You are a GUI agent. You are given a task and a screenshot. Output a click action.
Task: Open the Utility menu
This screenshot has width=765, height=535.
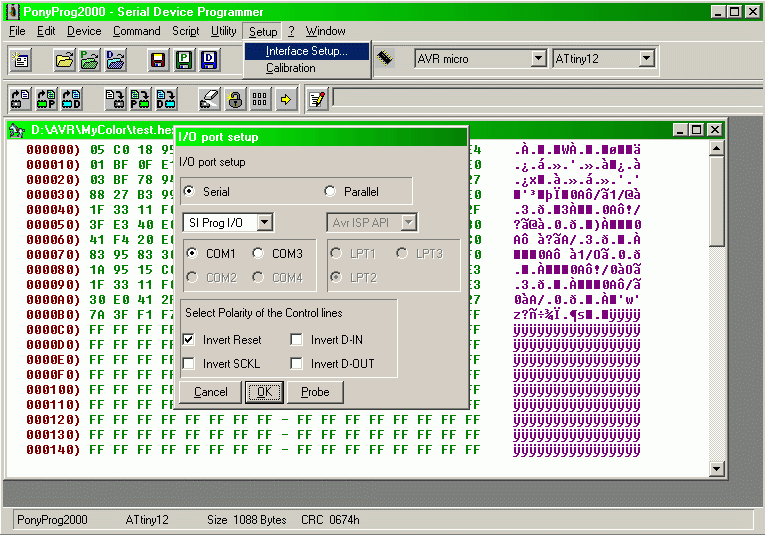pyautogui.click(x=223, y=31)
